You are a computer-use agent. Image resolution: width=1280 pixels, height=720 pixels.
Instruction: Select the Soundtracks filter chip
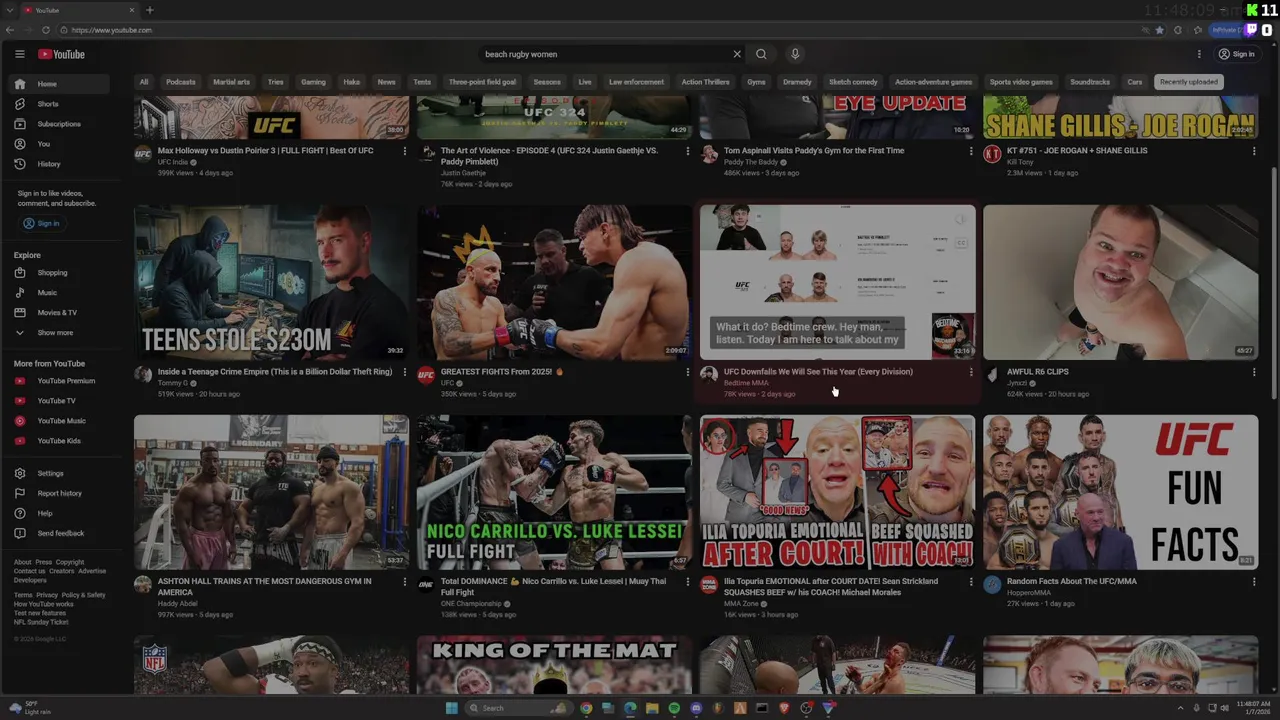click(x=1090, y=82)
